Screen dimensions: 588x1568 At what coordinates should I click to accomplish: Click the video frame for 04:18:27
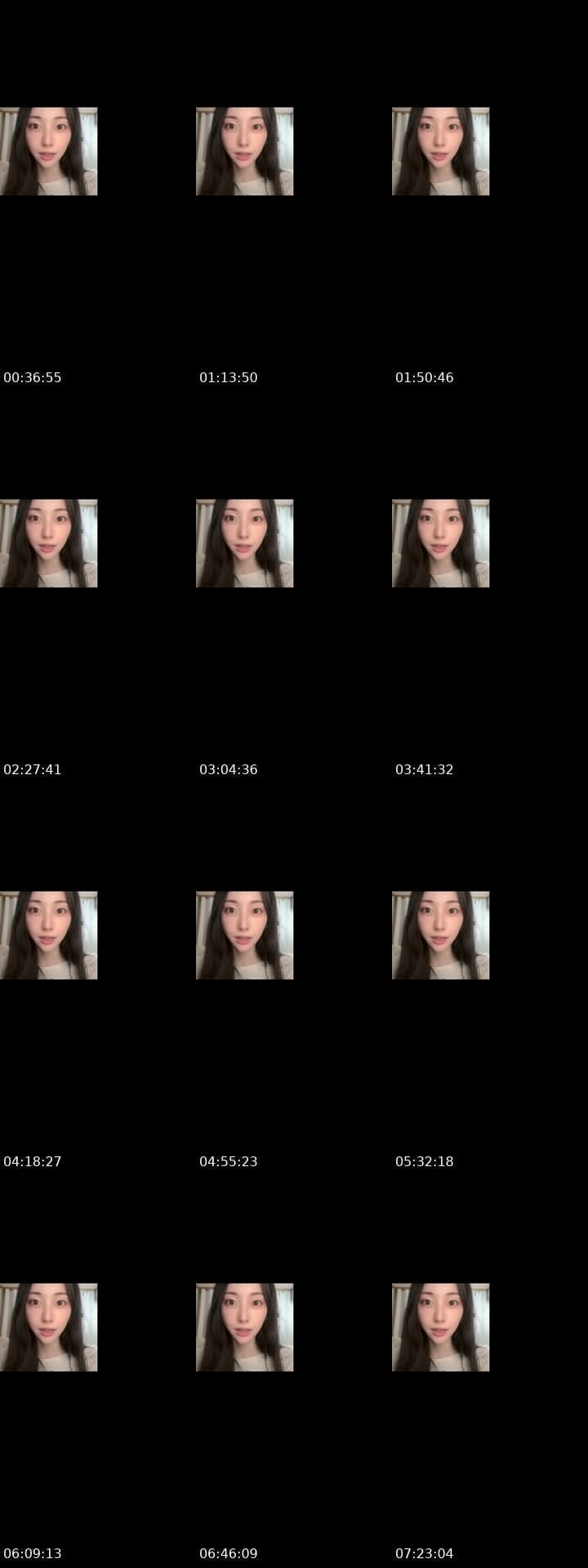click(x=48, y=935)
